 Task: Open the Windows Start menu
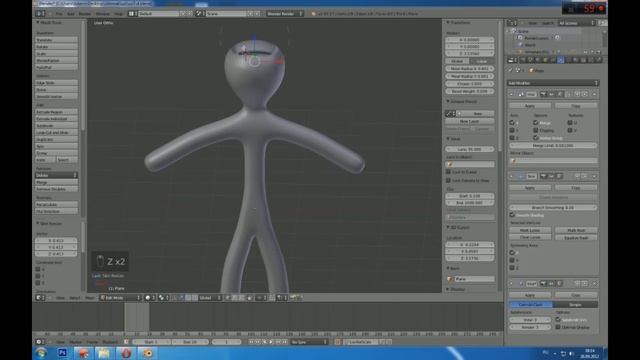pyautogui.click(x=41, y=353)
